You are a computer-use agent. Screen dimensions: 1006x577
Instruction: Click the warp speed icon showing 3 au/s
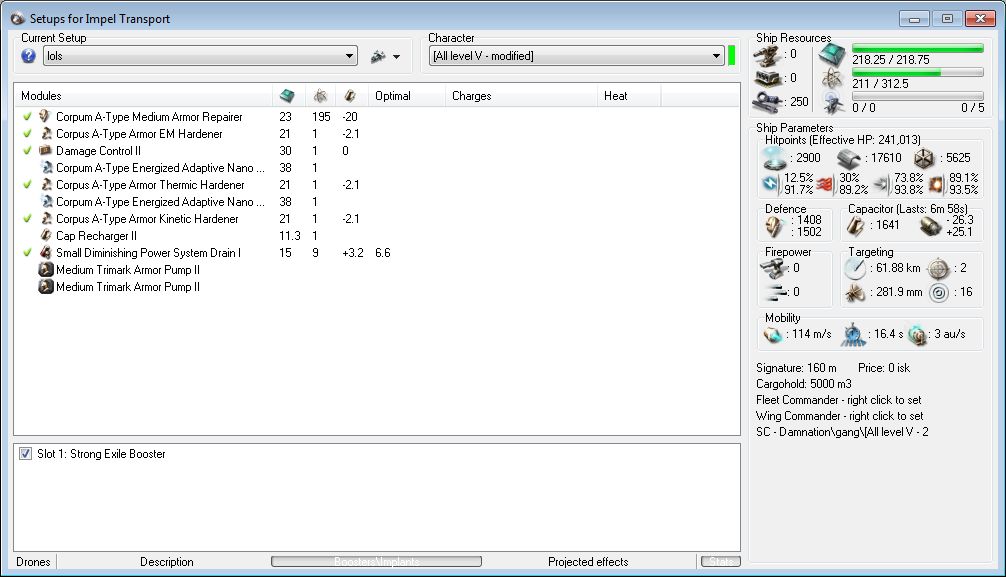[x=917, y=334]
